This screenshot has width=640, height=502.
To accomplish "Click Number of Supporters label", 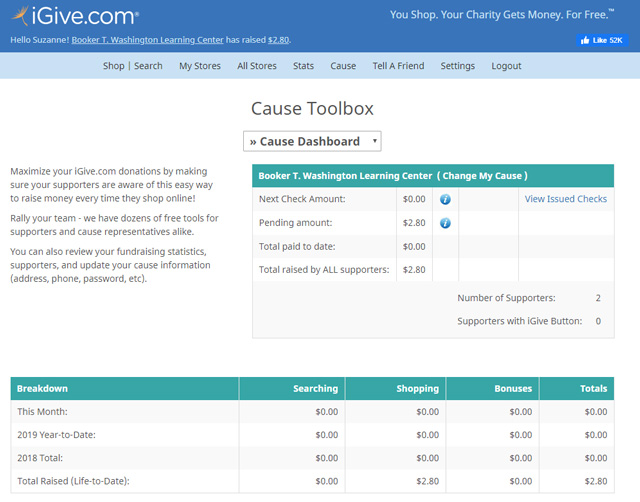I will point(507,298).
